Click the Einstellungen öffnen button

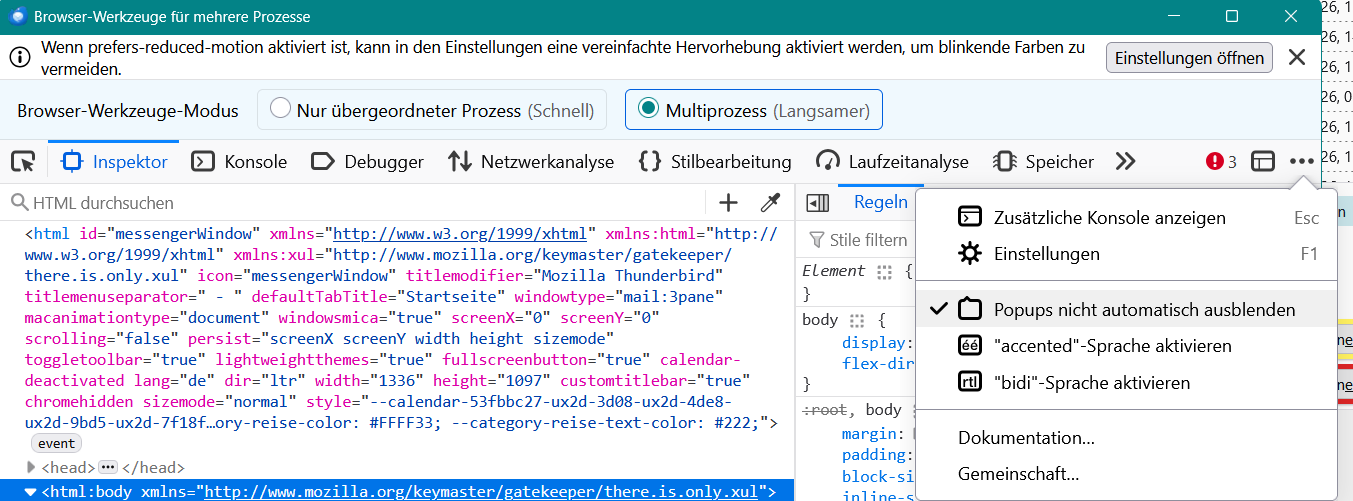point(1189,58)
